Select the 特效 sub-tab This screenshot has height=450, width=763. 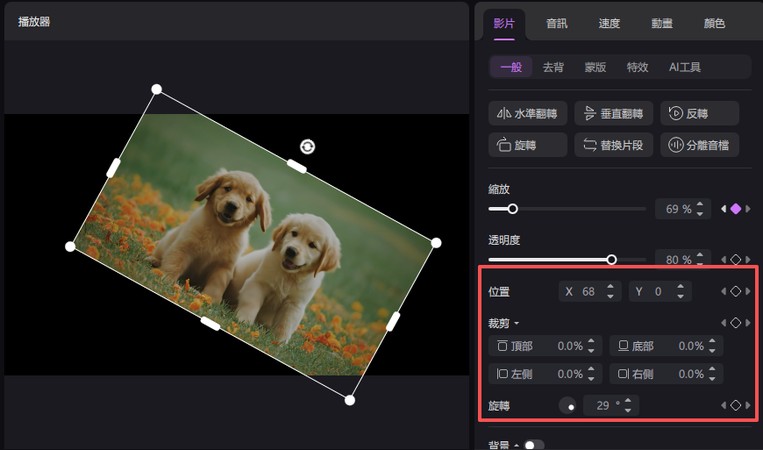(x=637, y=67)
